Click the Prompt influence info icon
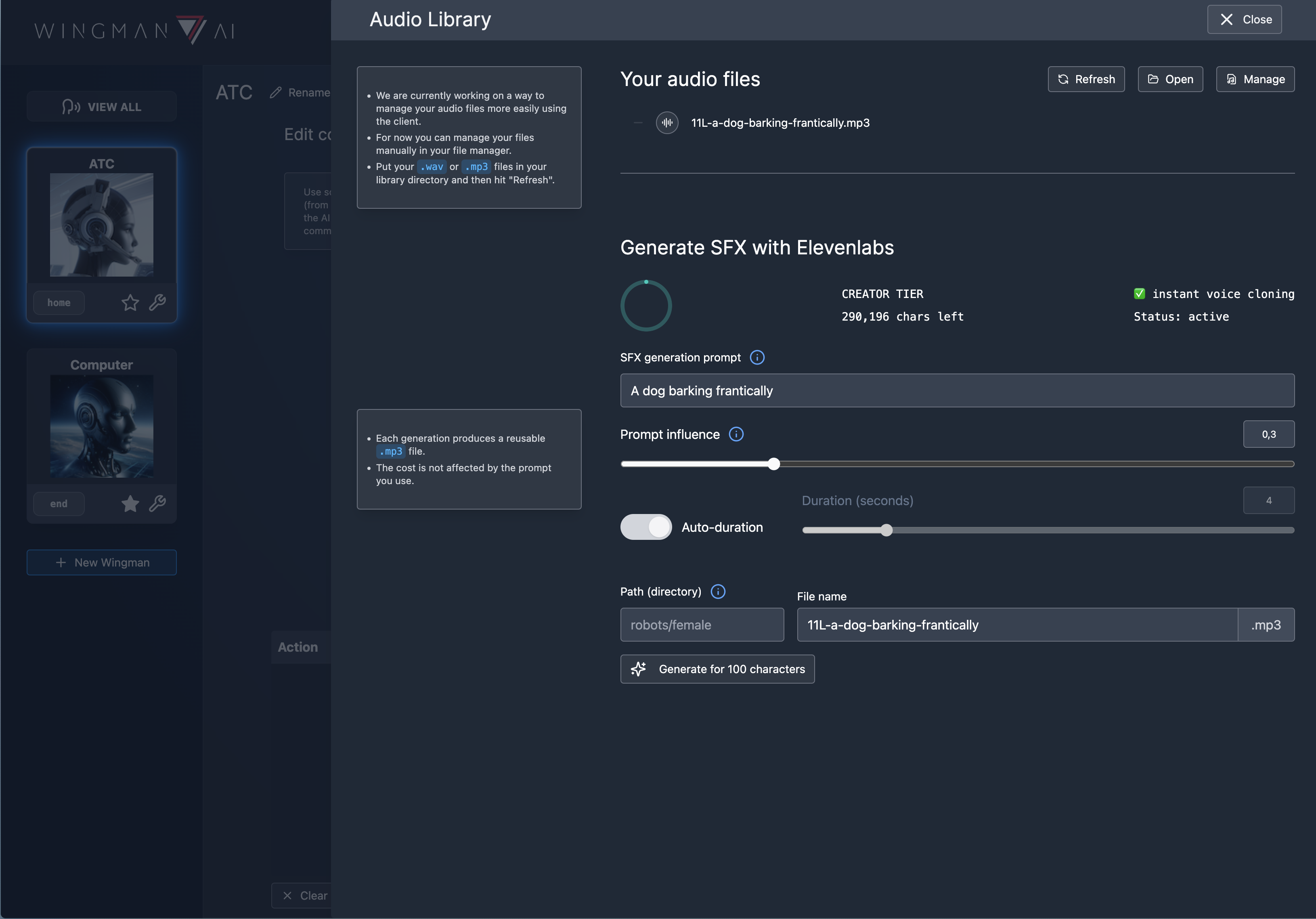 736,434
